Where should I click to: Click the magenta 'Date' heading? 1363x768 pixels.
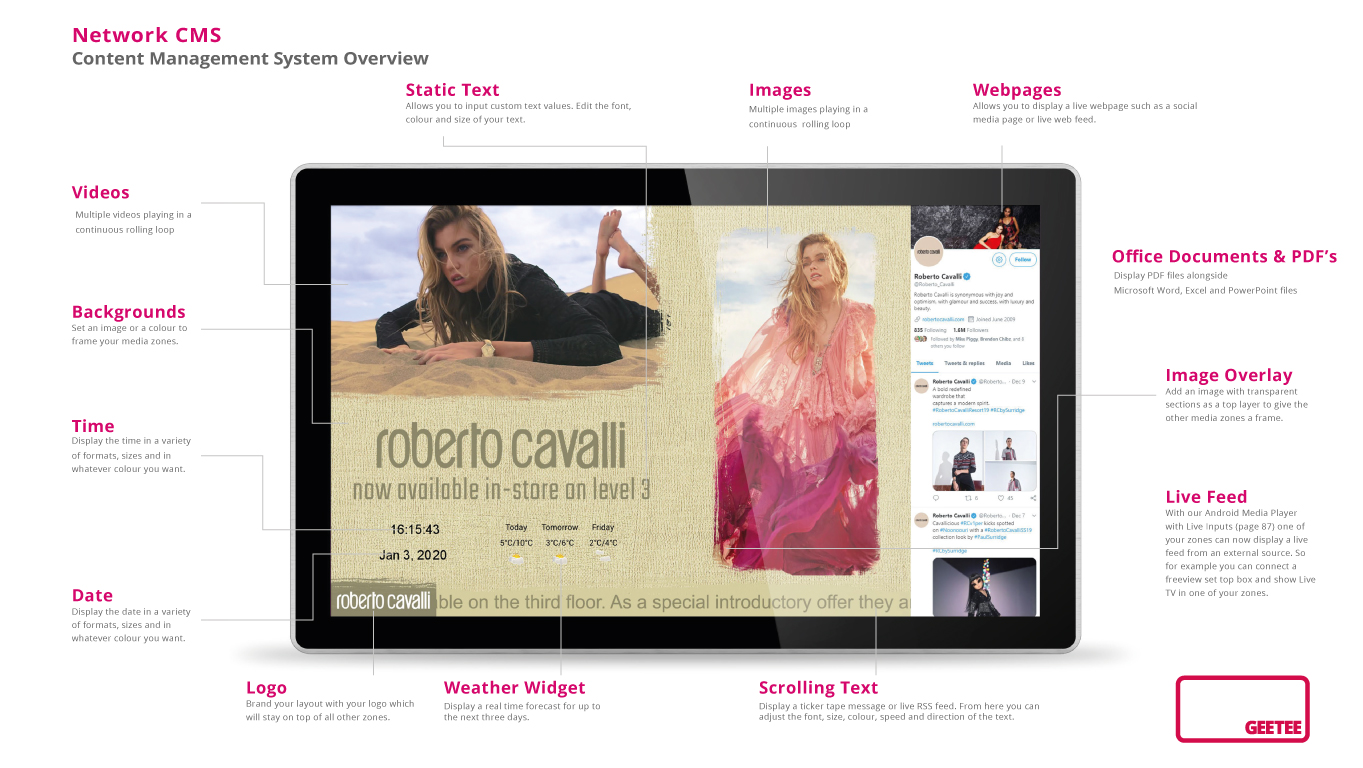[x=92, y=595]
